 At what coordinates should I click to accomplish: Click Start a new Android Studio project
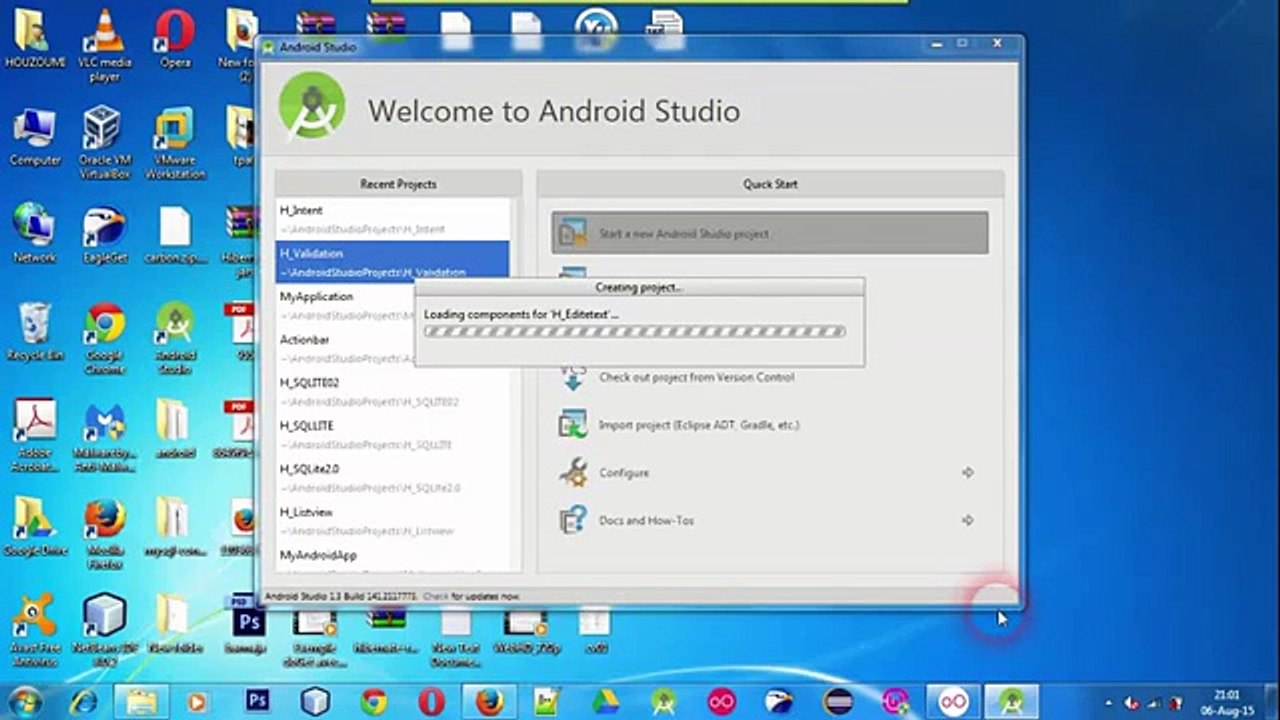click(770, 233)
